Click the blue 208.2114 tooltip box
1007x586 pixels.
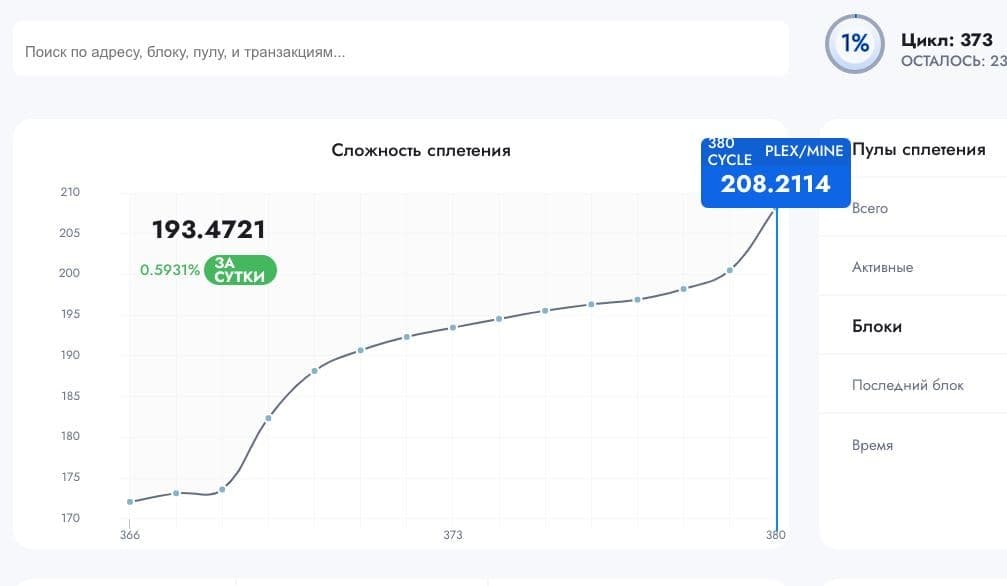pyautogui.click(x=775, y=173)
